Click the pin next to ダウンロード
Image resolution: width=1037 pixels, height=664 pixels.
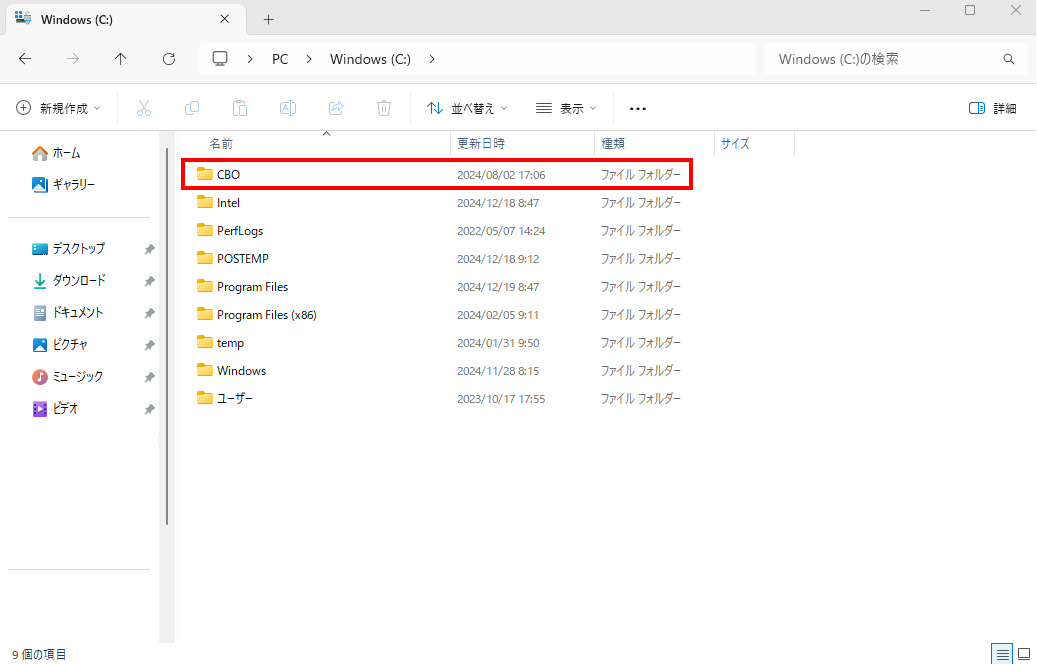[149, 281]
